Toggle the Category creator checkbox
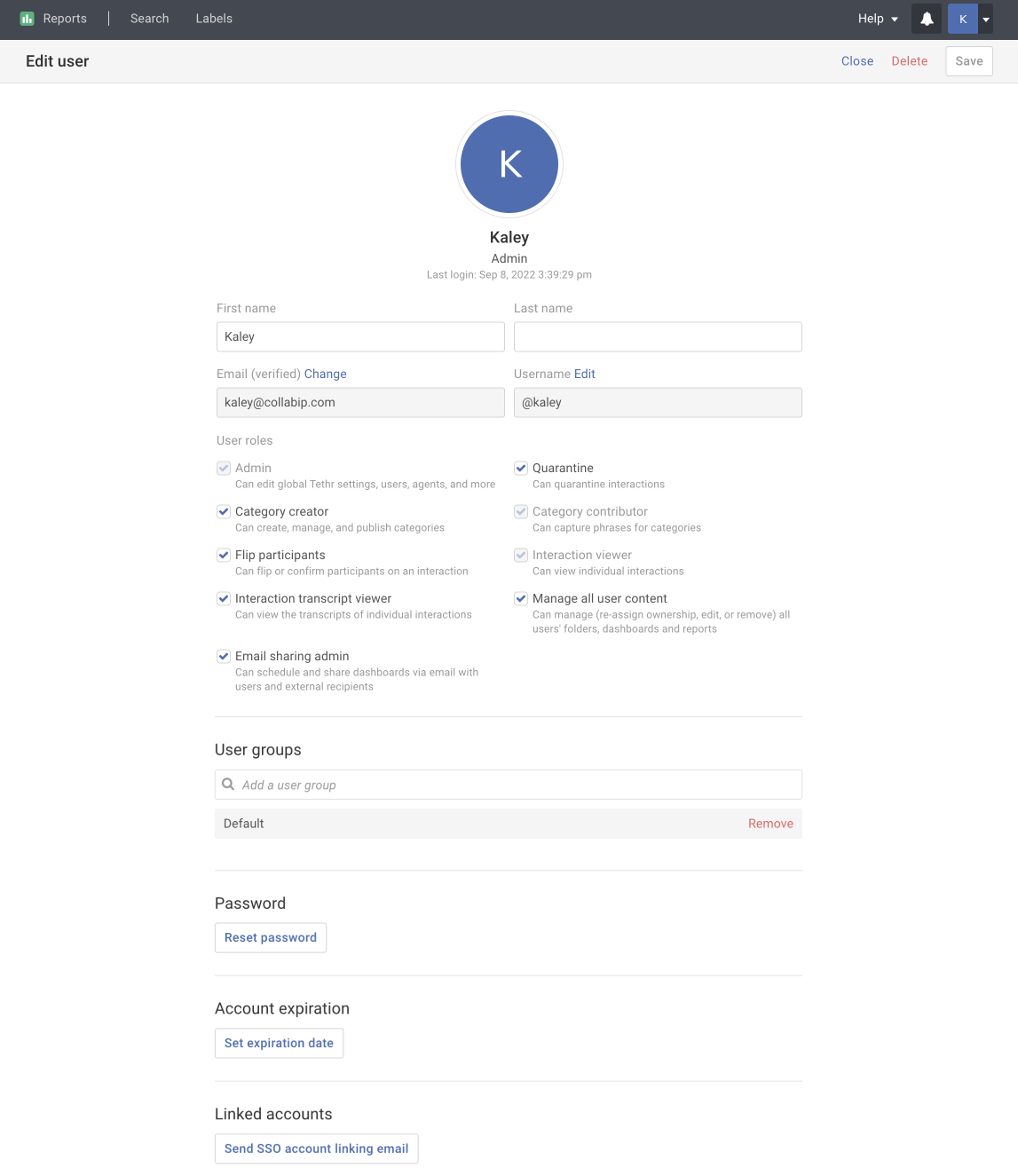The image size is (1018, 1176). click(224, 511)
